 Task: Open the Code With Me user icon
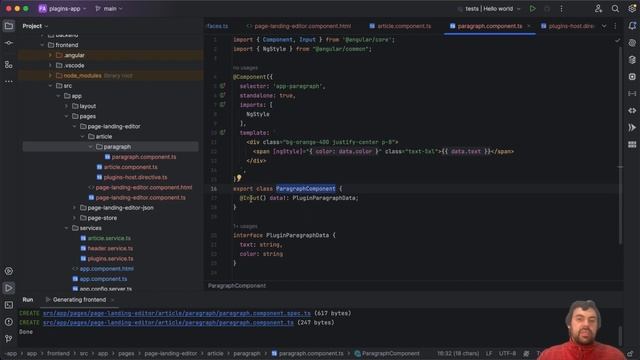click(x=598, y=9)
